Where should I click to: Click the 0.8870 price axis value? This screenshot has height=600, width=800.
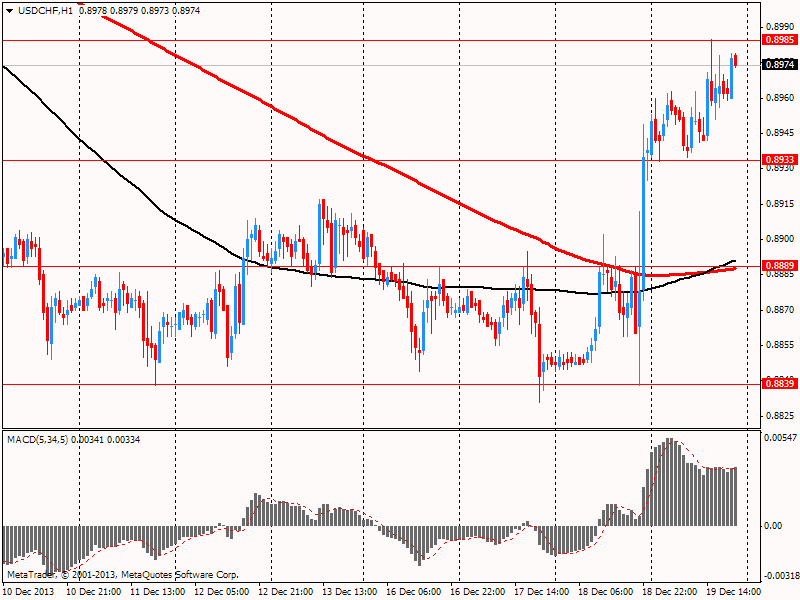780,310
